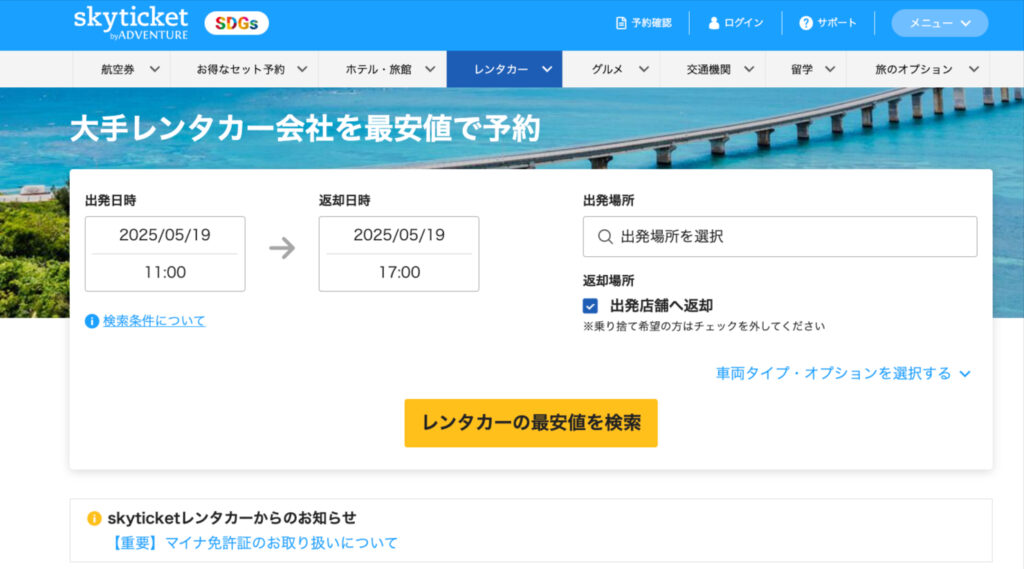1024x569 pixels.
Task: Open 【重要】マイナ免許証のお取り扱いについて link
Action: (x=253, y=543)
